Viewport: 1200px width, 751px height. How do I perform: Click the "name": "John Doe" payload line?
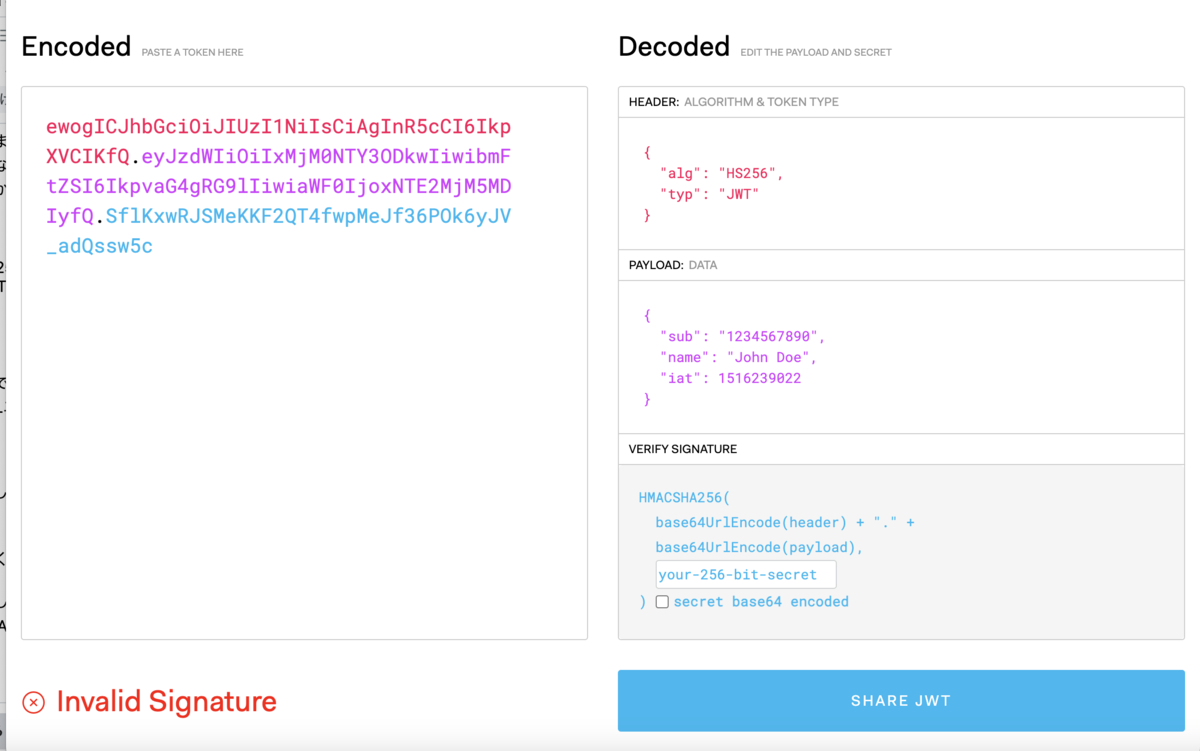pos(739,357)
